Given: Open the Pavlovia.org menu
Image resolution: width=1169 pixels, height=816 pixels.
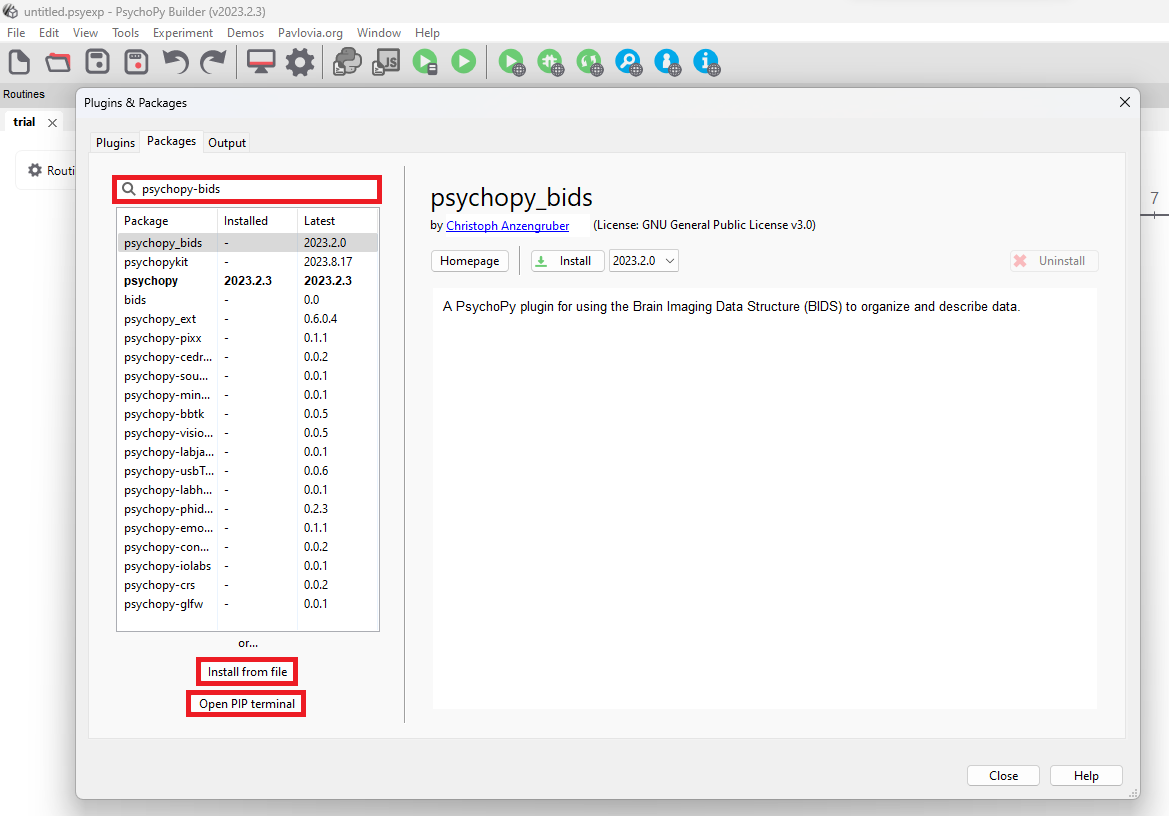Looking at the screenshot, I should click(x=310, y=33).
